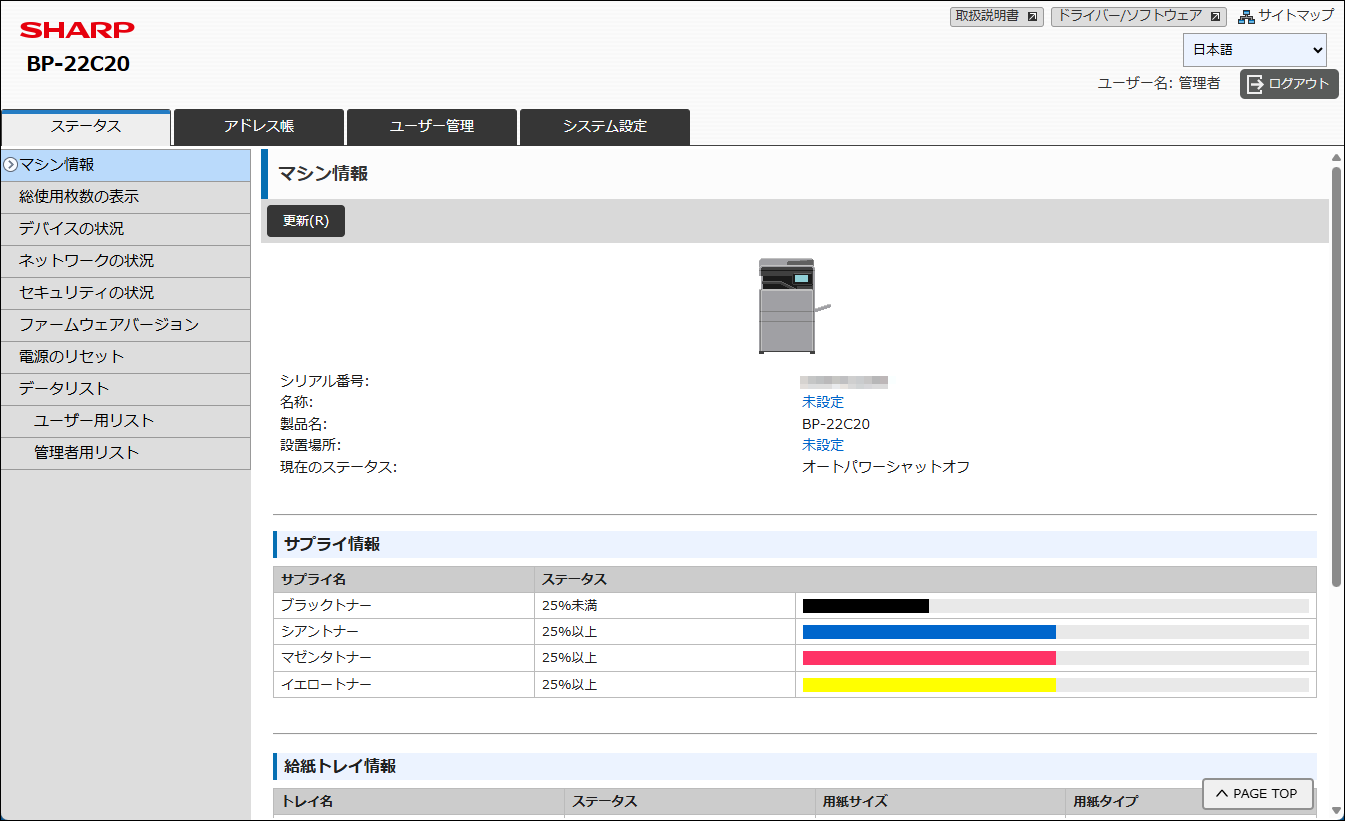Click the magenta toner level bar
The image size is (1345, 821).
point(929,658)
